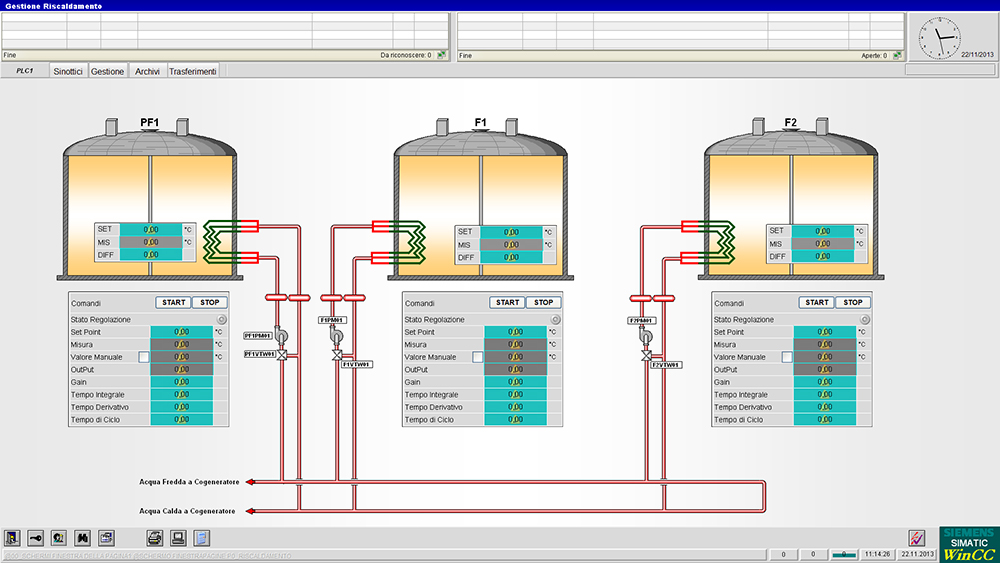Screen dimensions: 1000x563
Task: Click the F1 valve symbol F1VTW01
Action: pyautogui.click(x=337, y=355)
